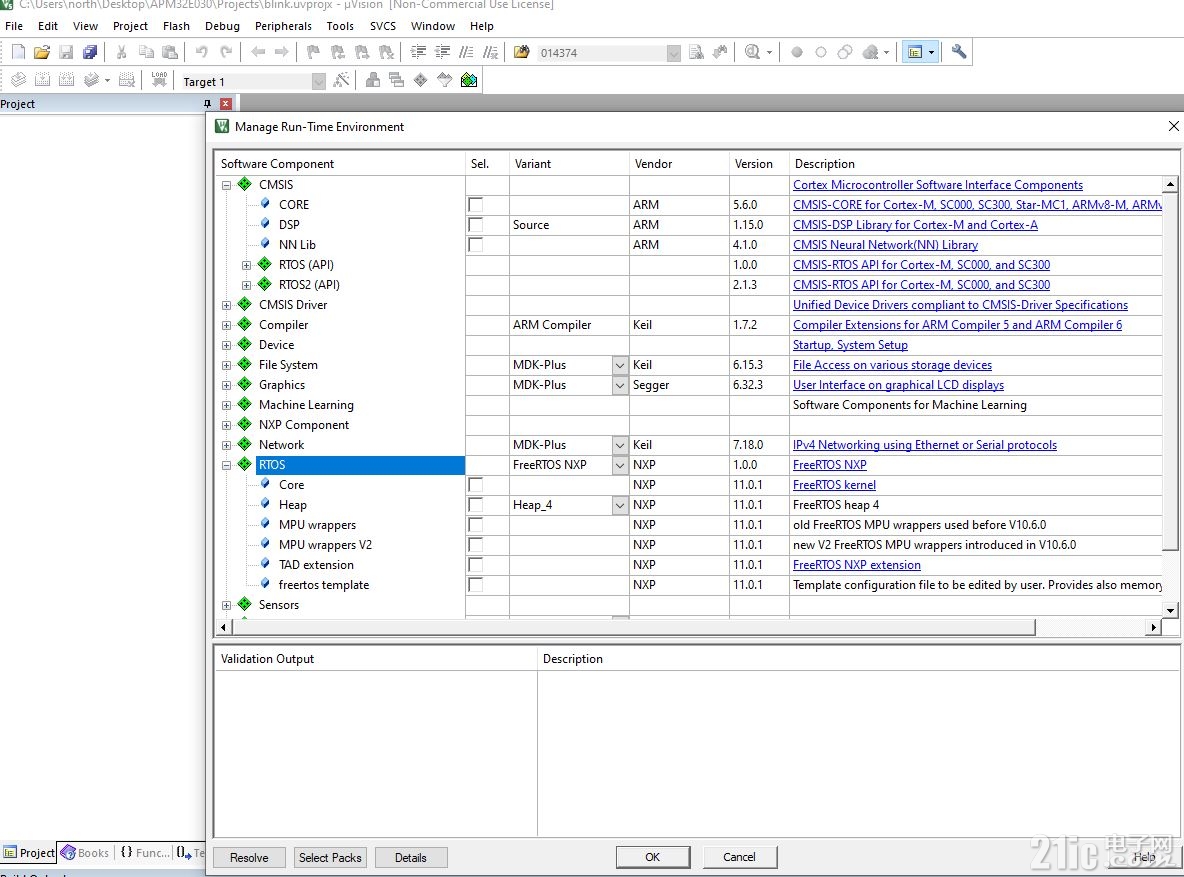Open Configuration wrench icon
The height and width of the screenshot is (877, 1184).
click(x=959, y=52)
